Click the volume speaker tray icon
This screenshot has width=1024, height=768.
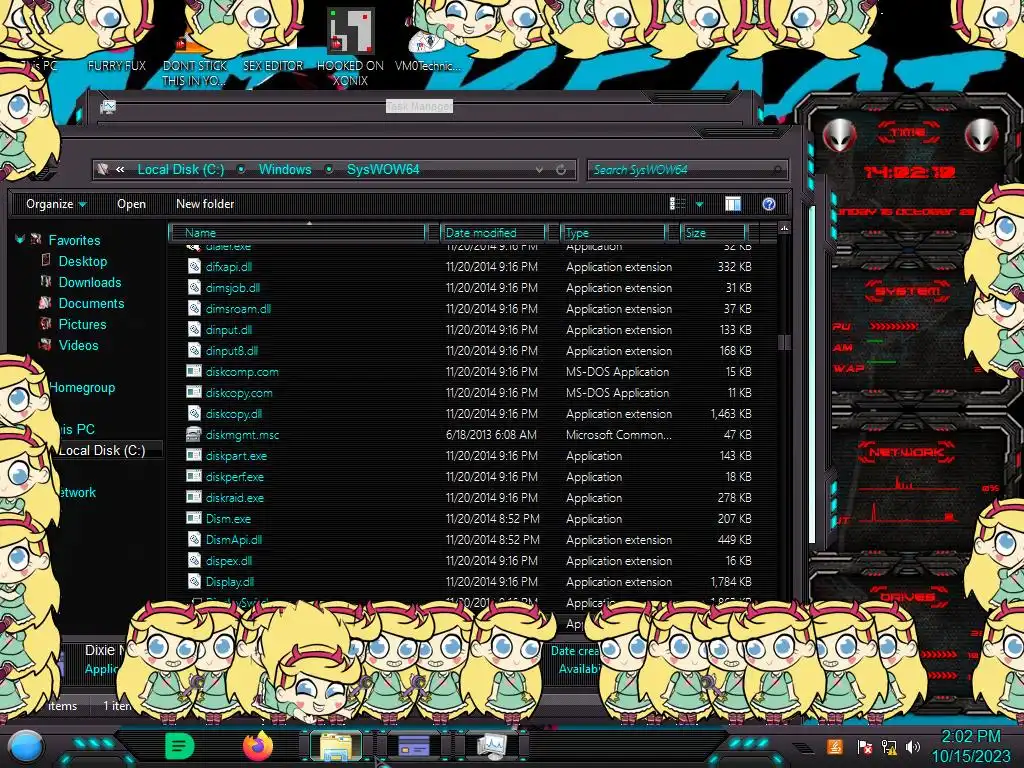tap(913, 746)
